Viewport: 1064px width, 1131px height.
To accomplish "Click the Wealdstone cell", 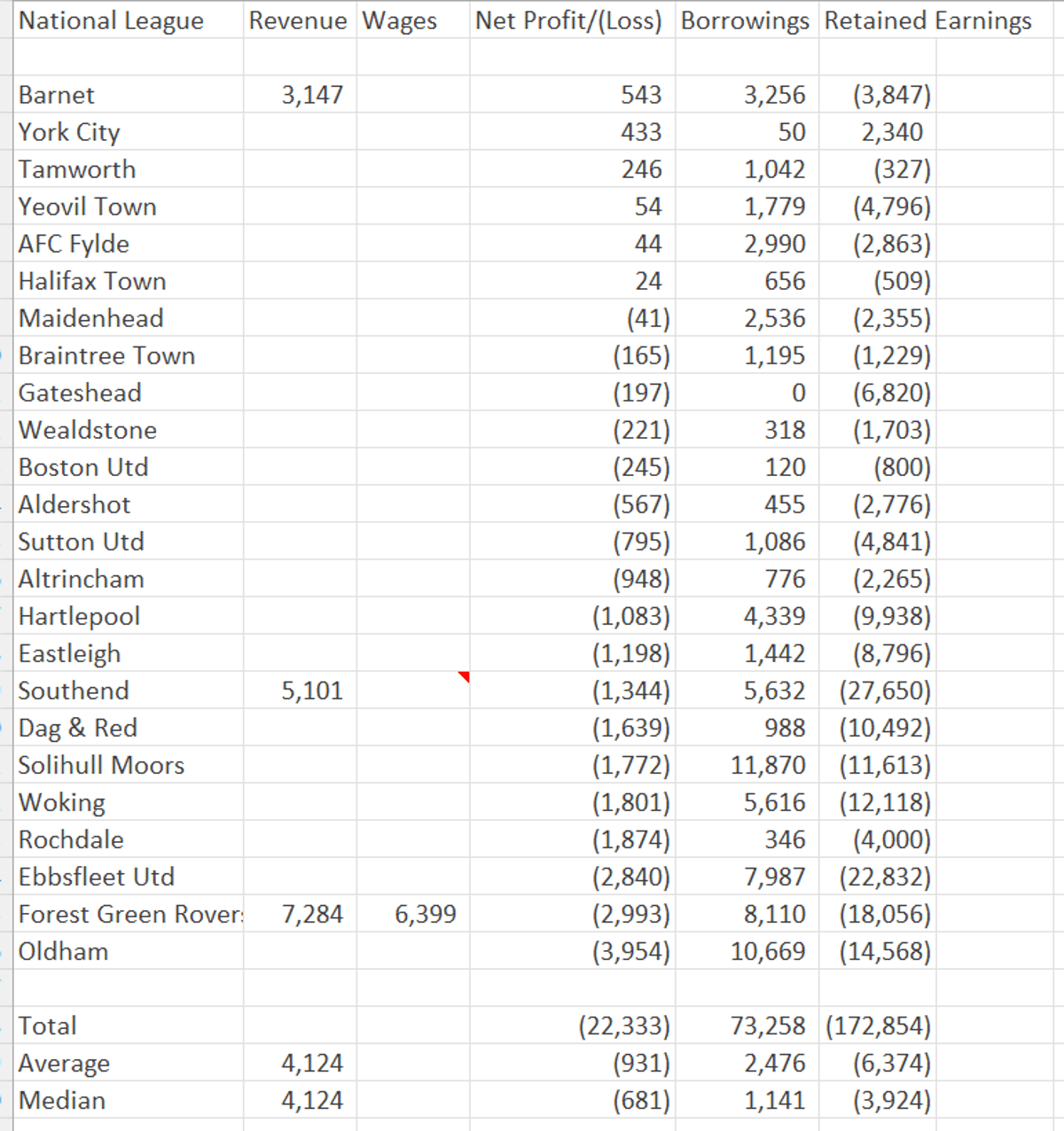I will click(129, 429).
